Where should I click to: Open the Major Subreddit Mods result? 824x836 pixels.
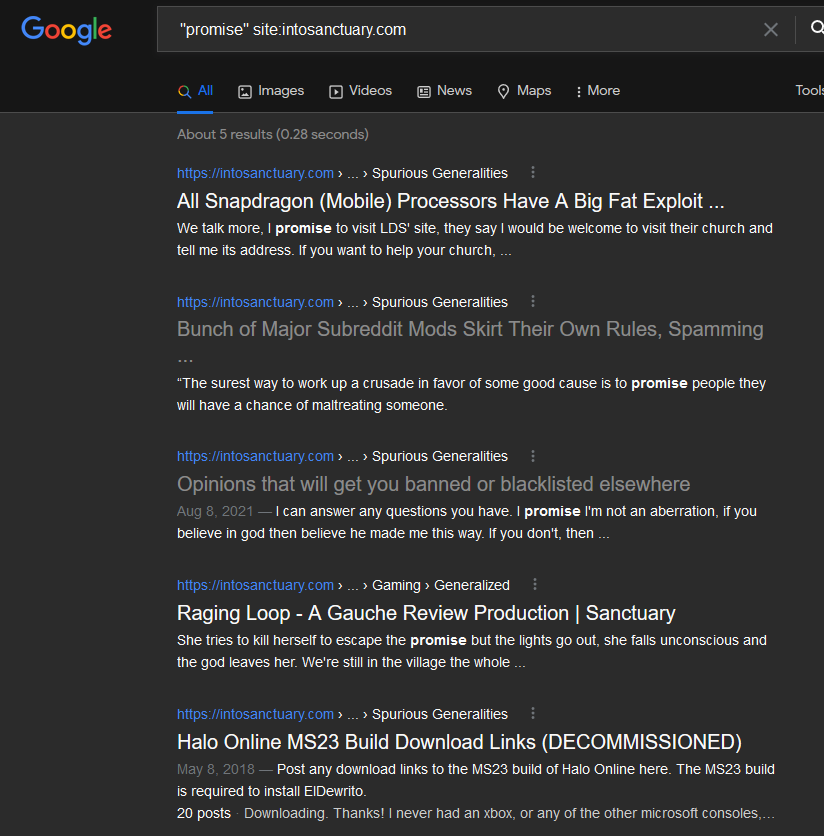click(470, 329)
